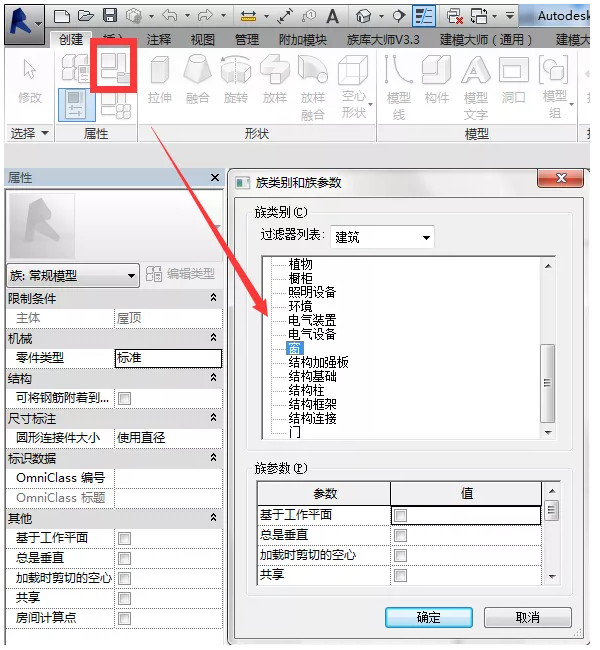This screenshot has width=600, height=650.
Task: Toggle 总是垂直 checkbox in Properties panel
Action: (124, 558)
